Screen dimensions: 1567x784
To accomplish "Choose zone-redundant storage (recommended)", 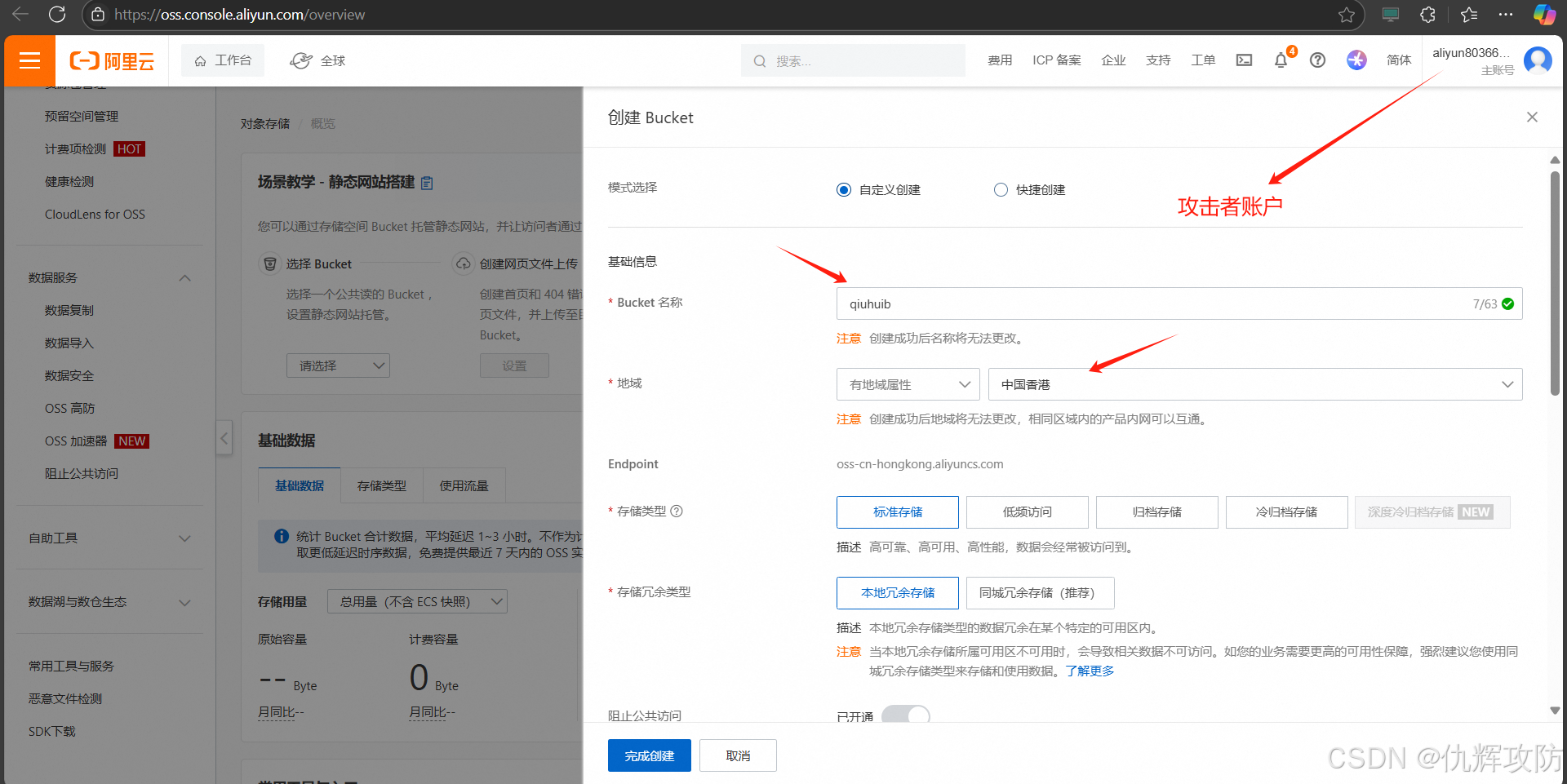I will point(1041,593).
